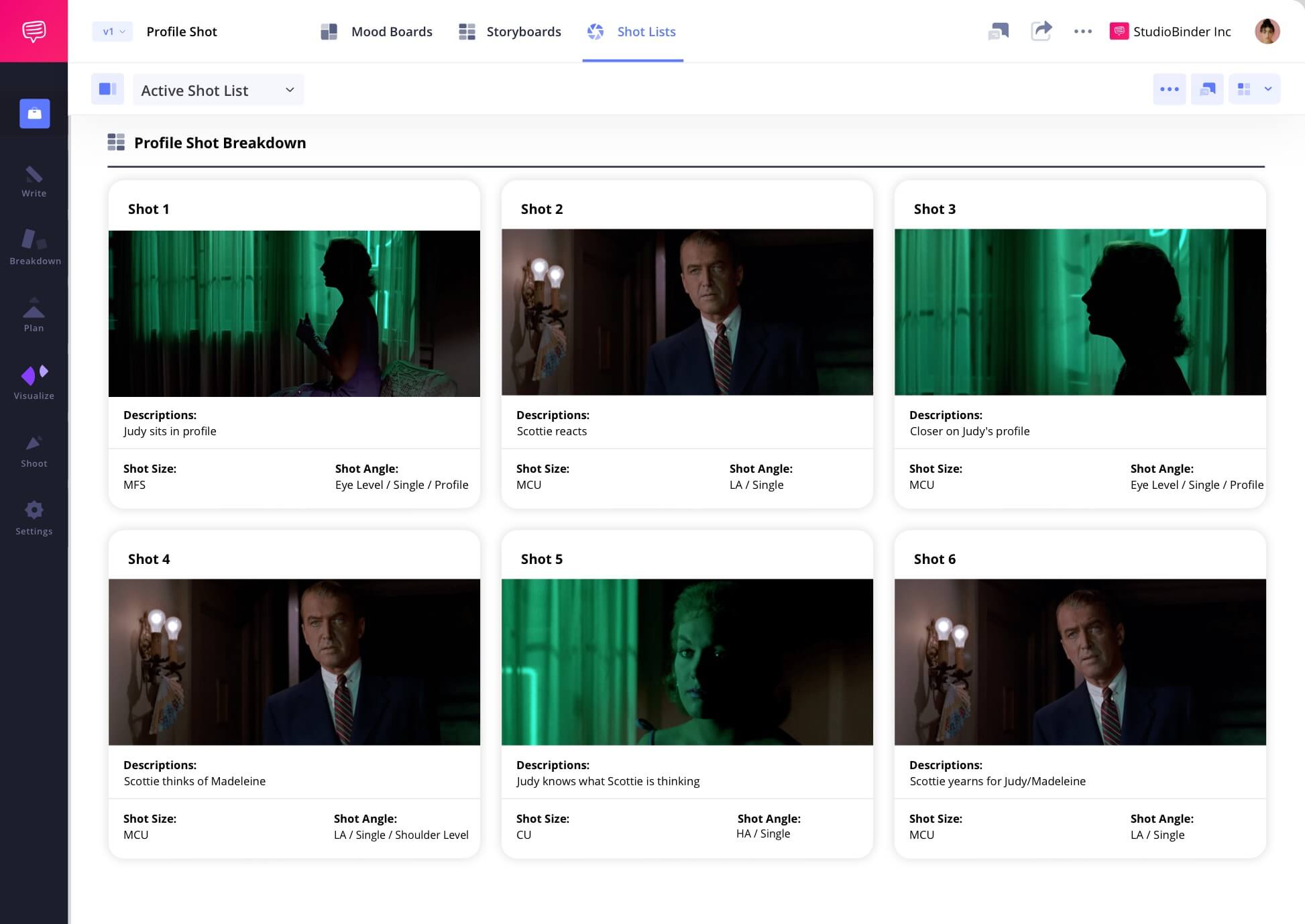Open the Write section in sidebar
Screen dimensions: 1305x924
(x=34, y=182)
